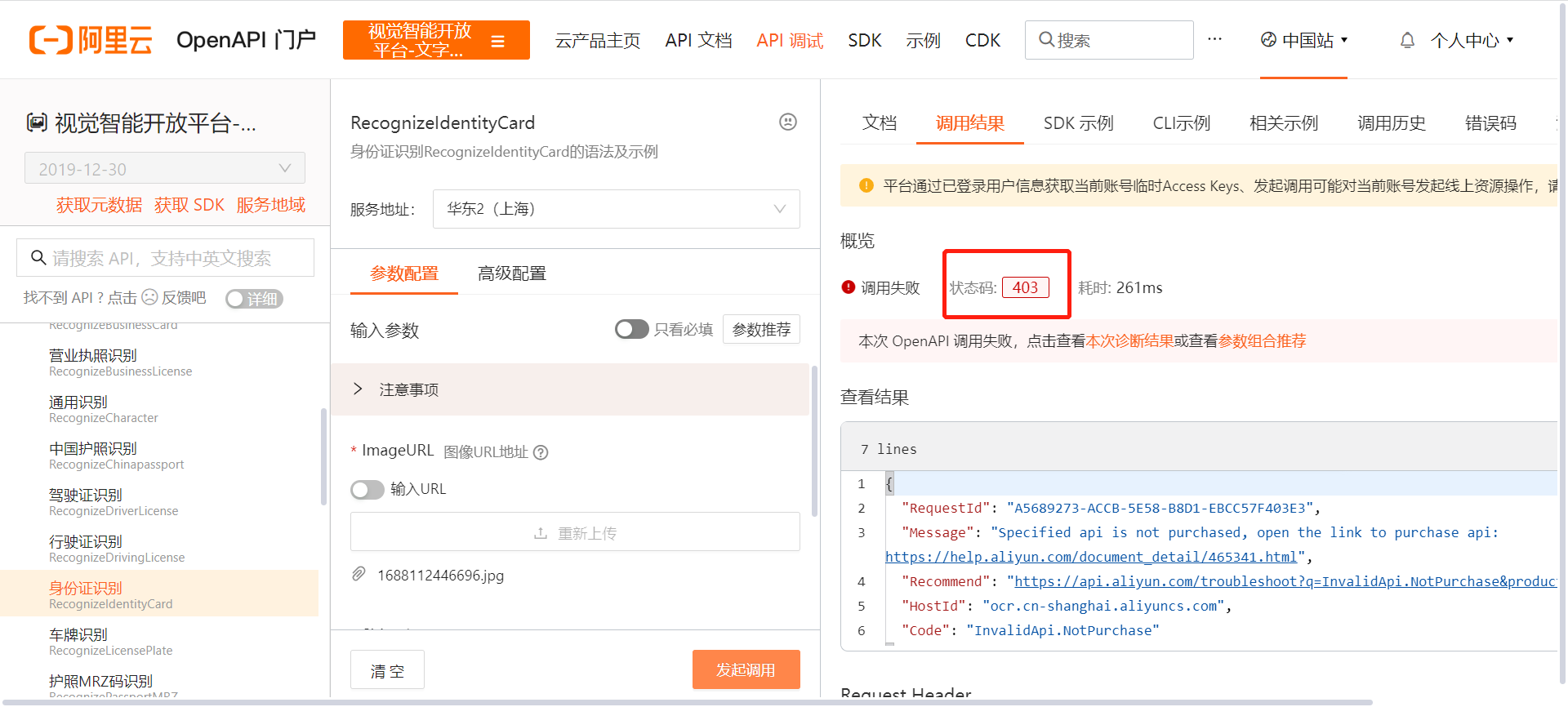Toggle the 只看必填 switch
Viewport: 1568px width, 707px height.
[631, 329]
